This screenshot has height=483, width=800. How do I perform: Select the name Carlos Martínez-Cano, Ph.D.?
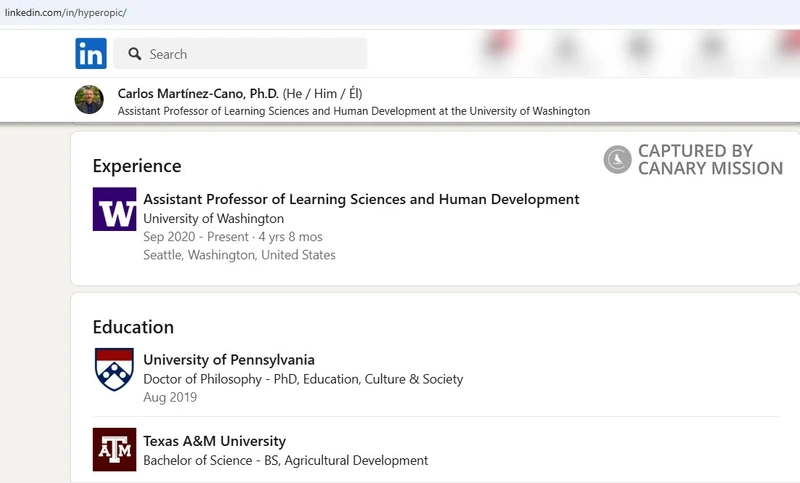(x=198, y=93)
